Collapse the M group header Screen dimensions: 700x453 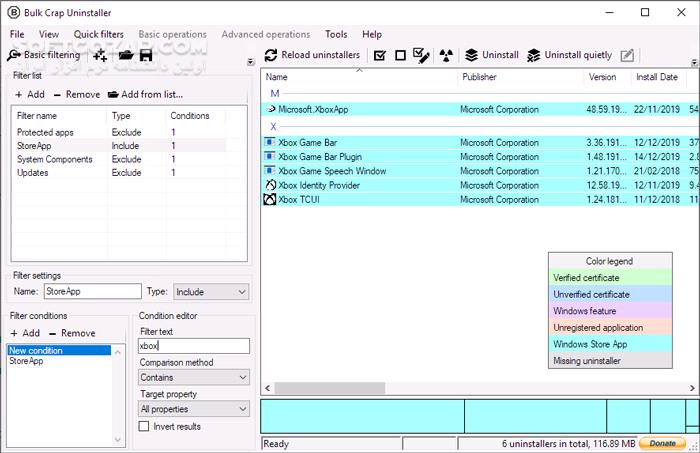pos(275,94)
